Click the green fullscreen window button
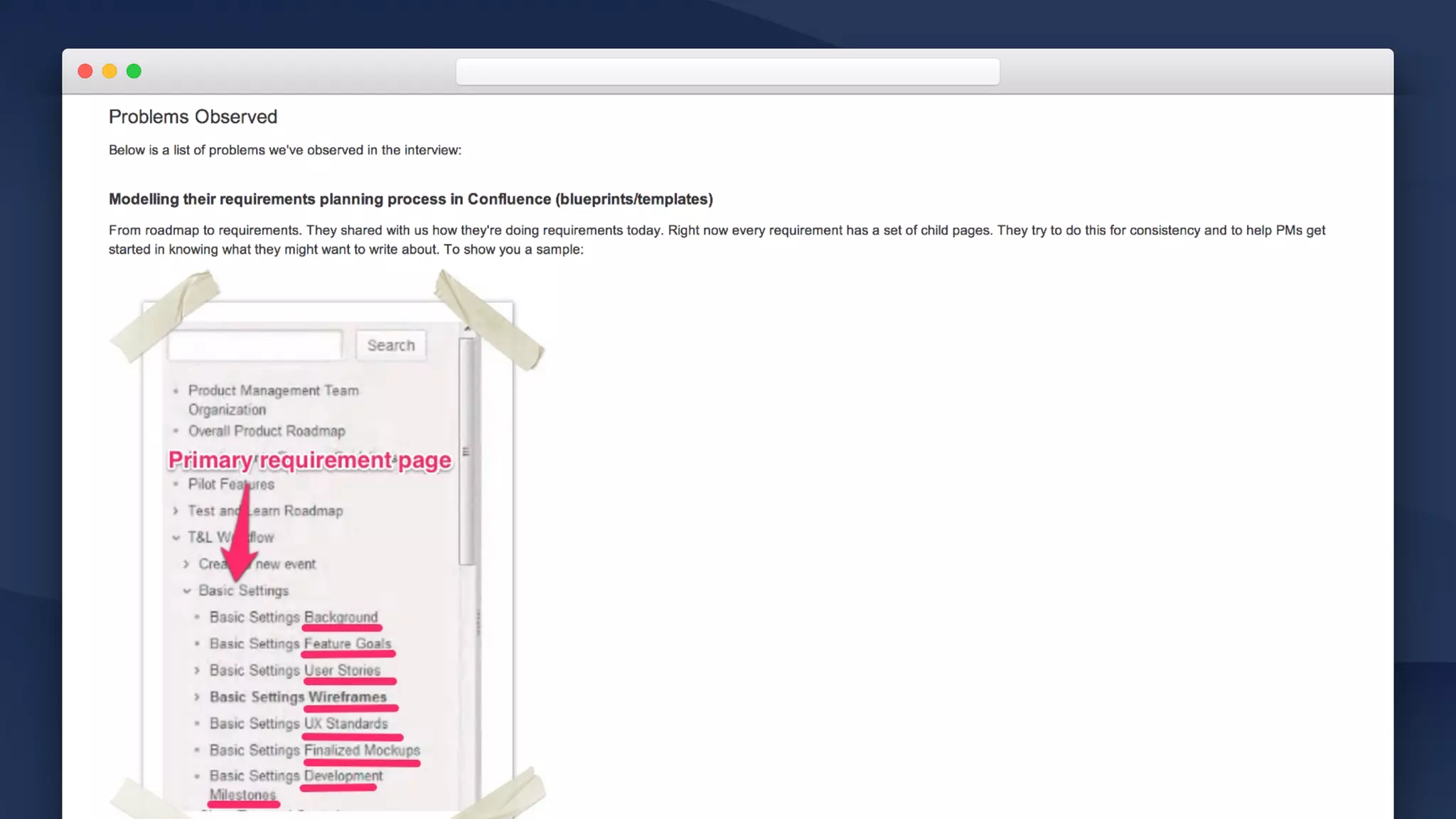1456x819 pixels. coord(134,71)
